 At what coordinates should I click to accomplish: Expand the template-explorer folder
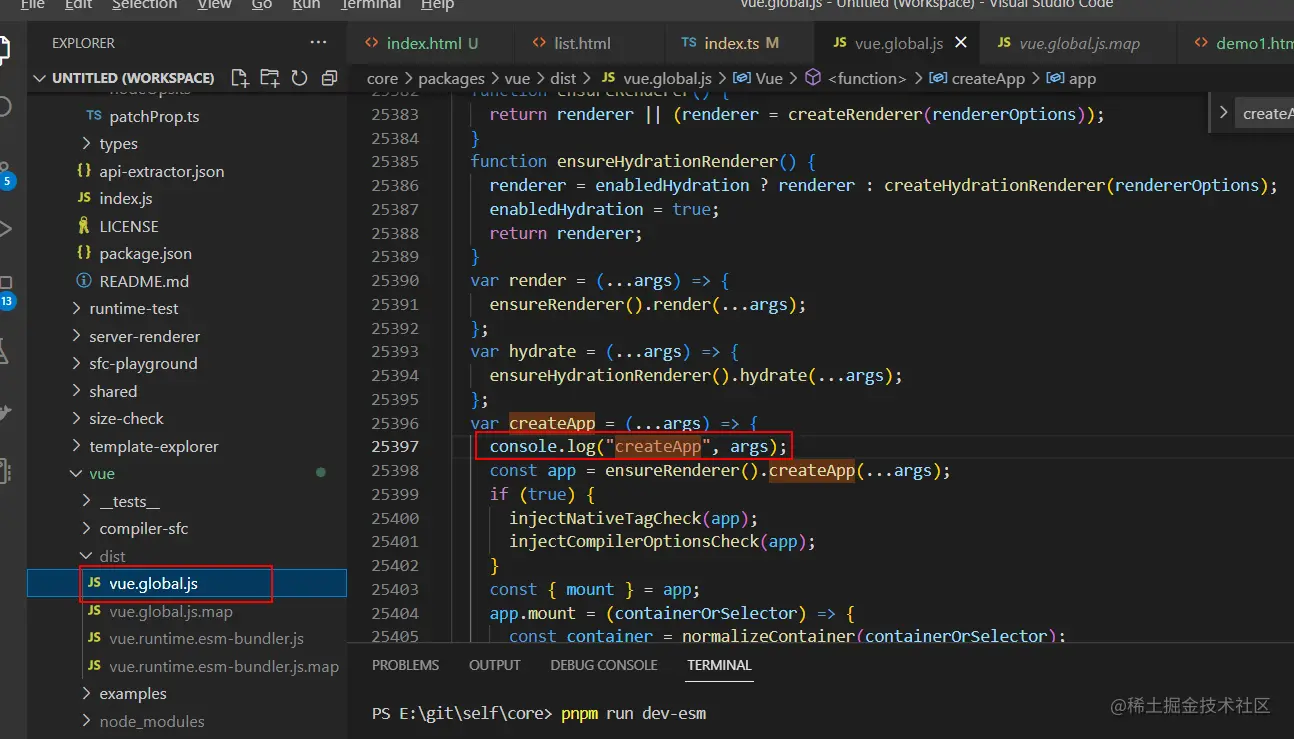pos(153,446)
